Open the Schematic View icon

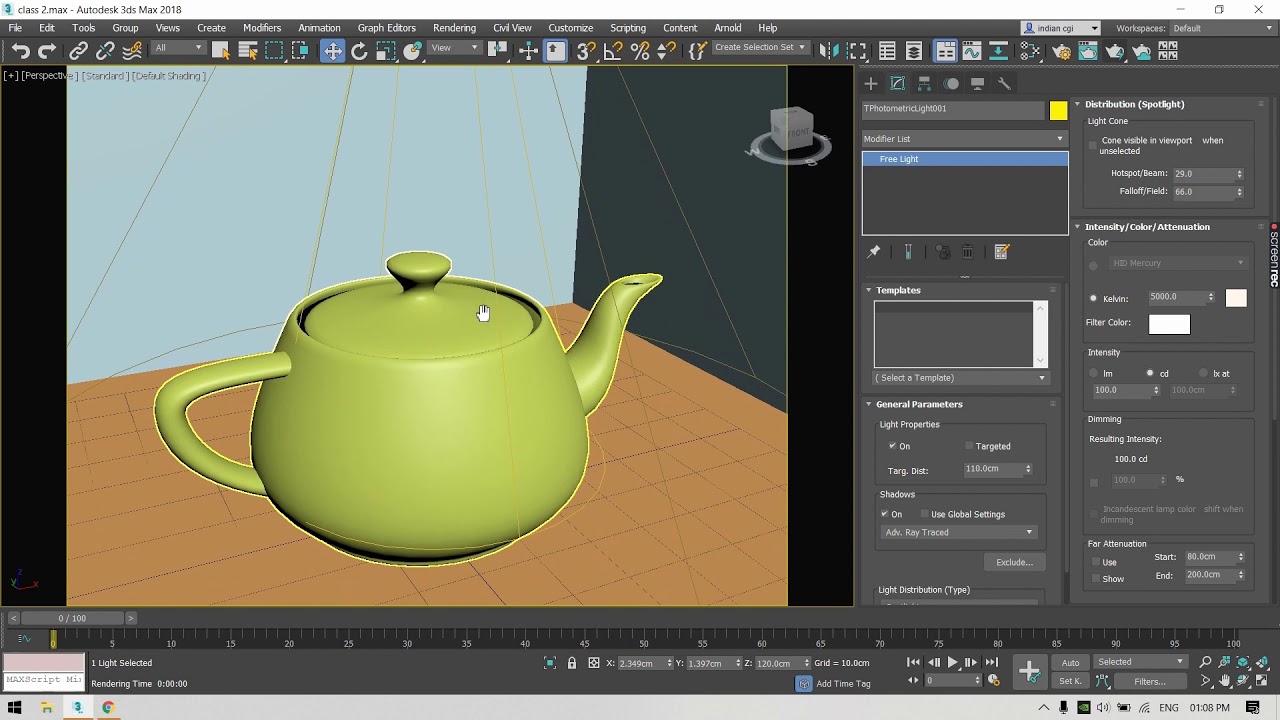click(998, 51)
